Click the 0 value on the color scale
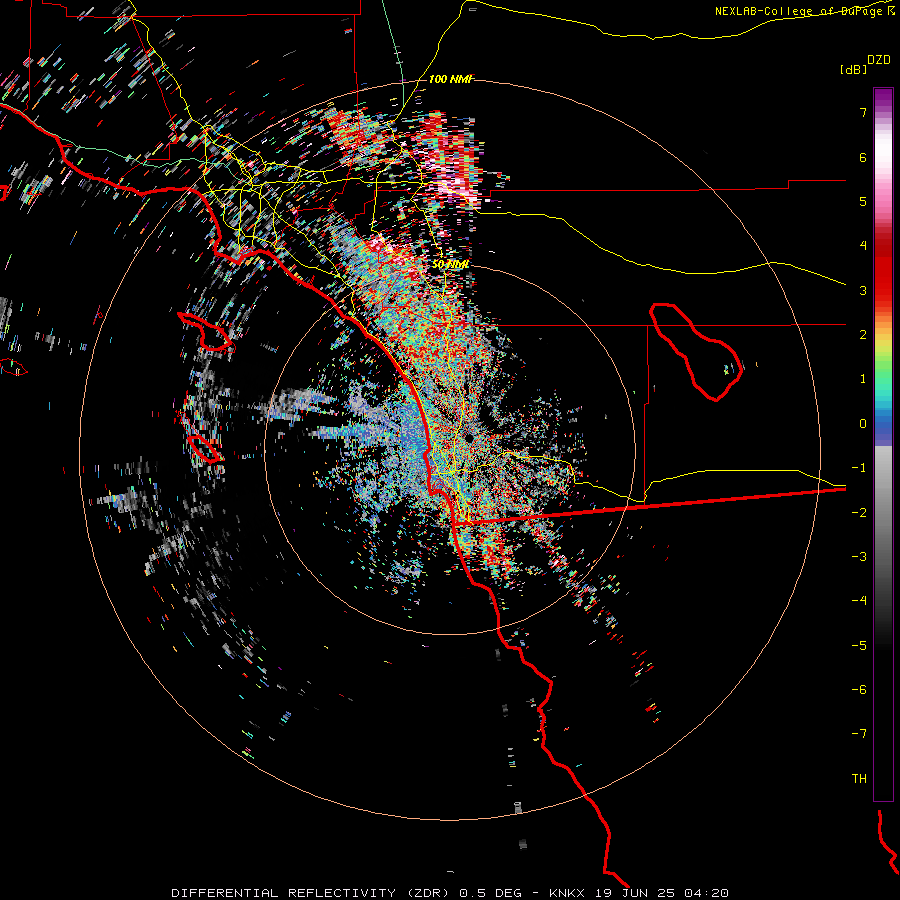This screenshot has width=900, height=900. pyautogui.click(x=863, y=424)
